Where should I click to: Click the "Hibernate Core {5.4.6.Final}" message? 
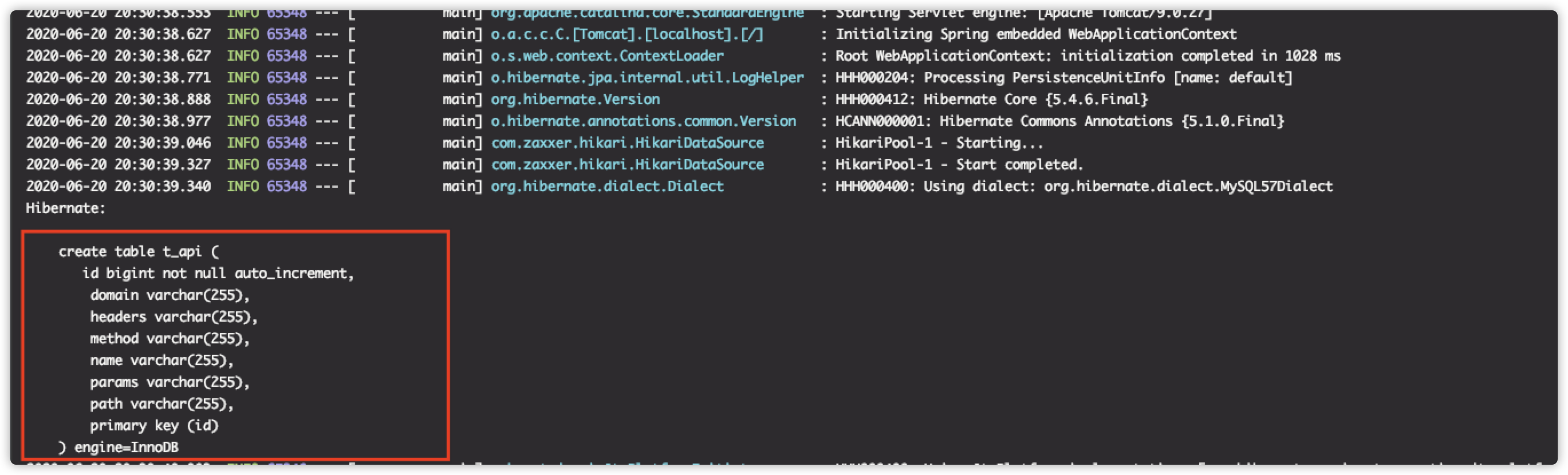pos(991,99)
